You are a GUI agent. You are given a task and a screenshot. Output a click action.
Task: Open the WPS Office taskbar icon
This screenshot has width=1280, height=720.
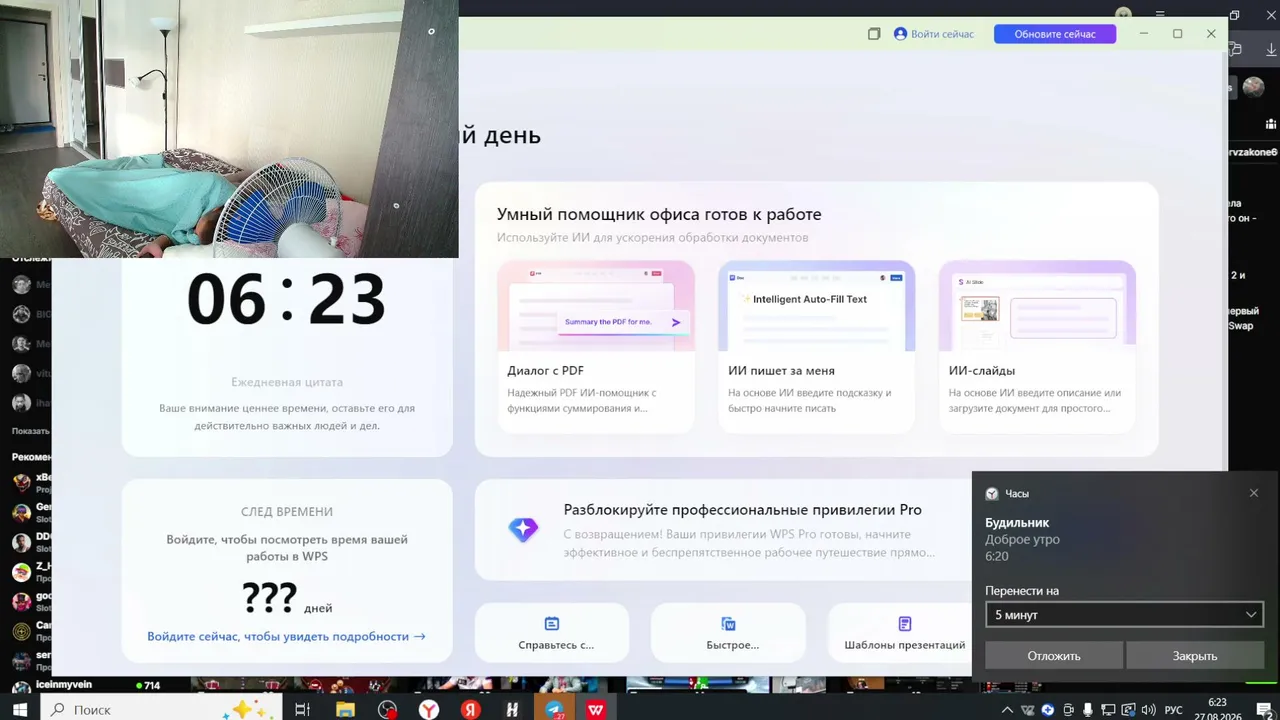tap(596, 709)
